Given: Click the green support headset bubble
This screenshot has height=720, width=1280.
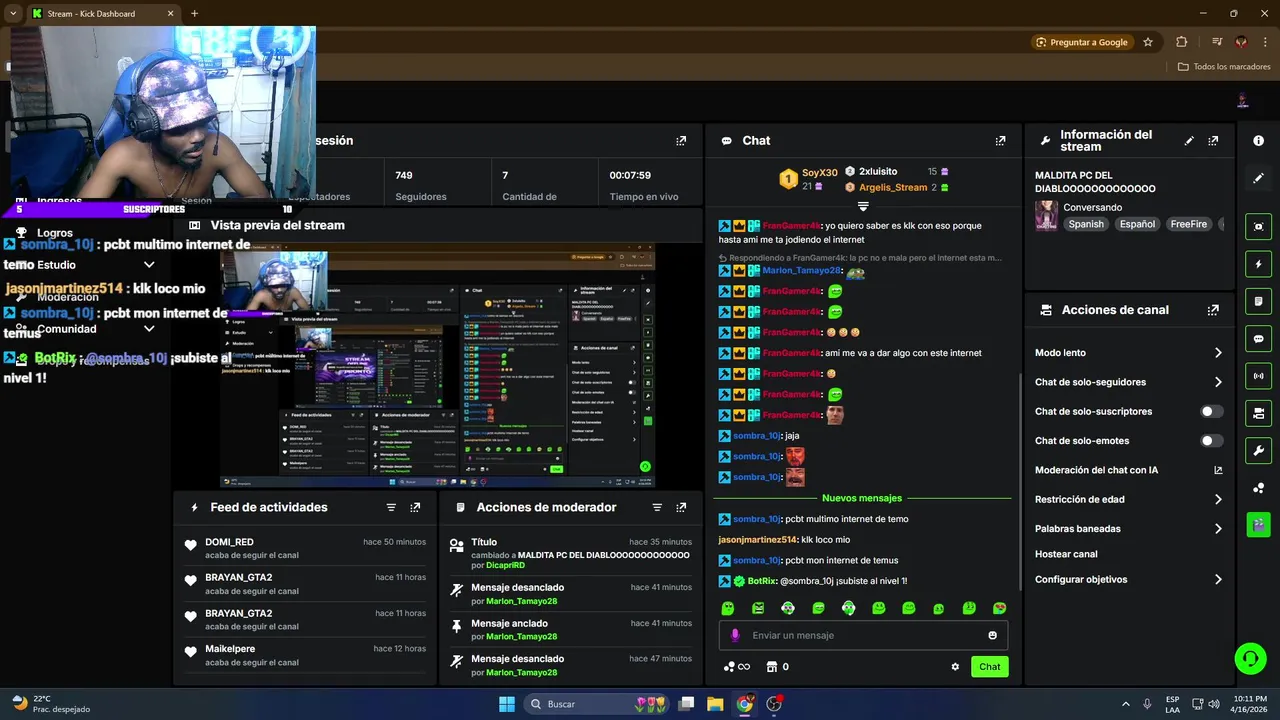Looking at the screenshot, I should [1250, 658].
